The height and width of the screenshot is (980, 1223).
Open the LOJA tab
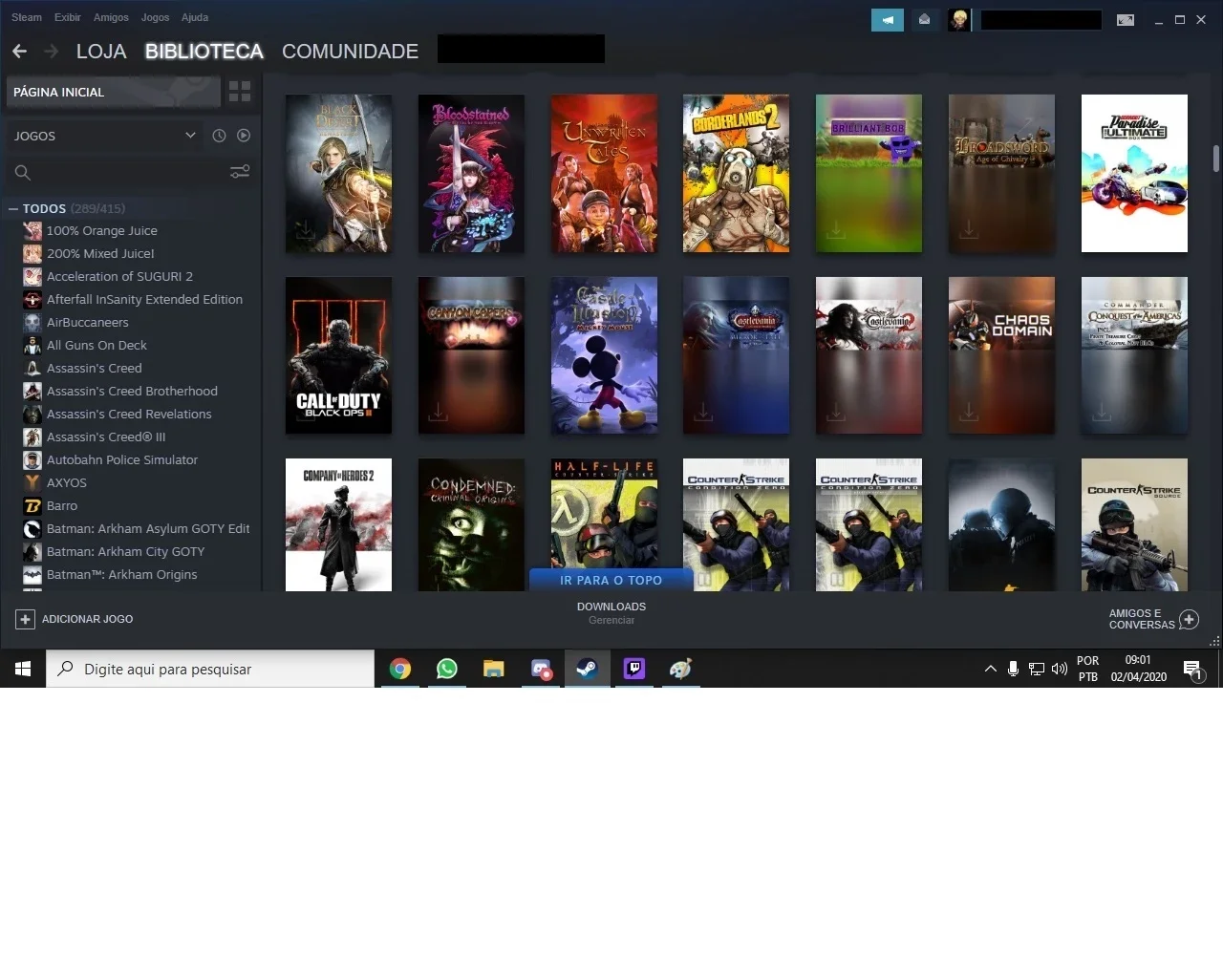tap(101, 52)
